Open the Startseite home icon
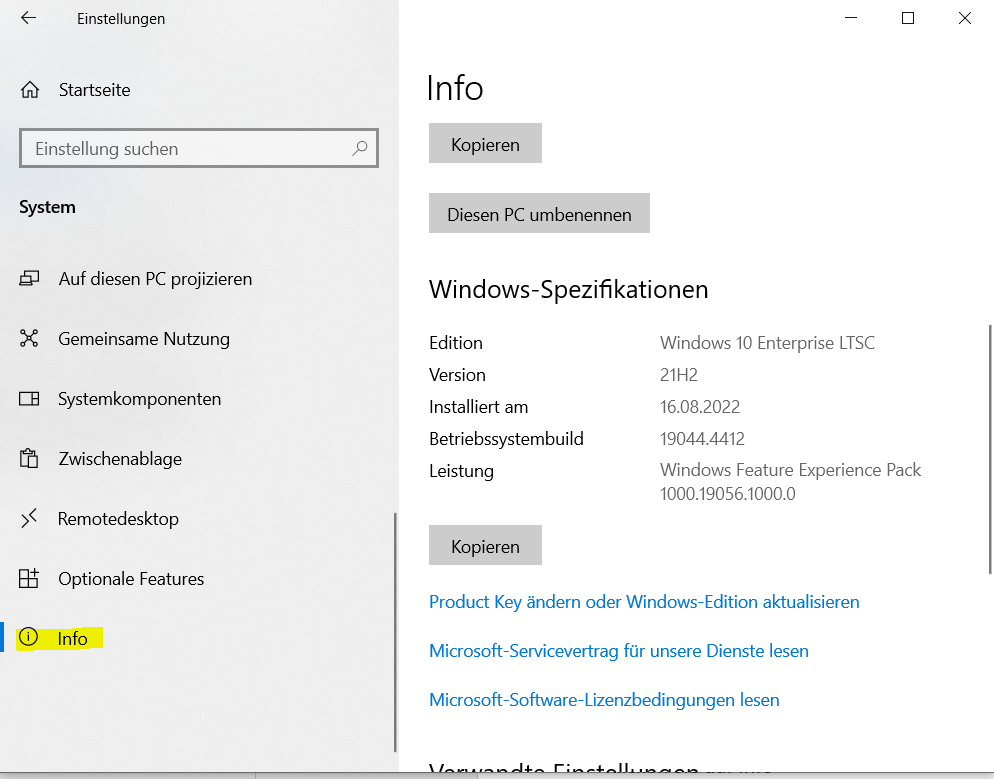Image resolution: width=994 pixels, height=779 pixels. tap(30, 90)
